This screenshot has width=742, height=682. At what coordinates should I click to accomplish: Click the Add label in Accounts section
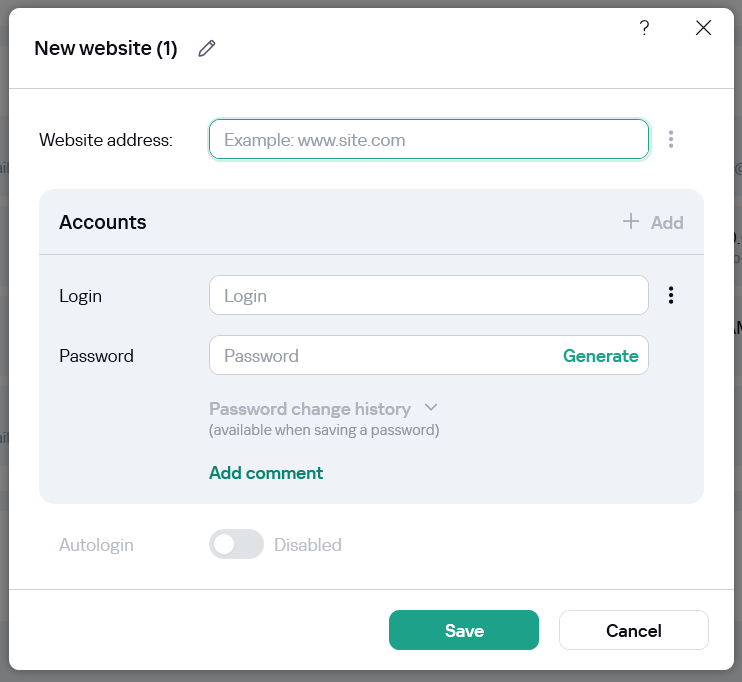point(667,223)
